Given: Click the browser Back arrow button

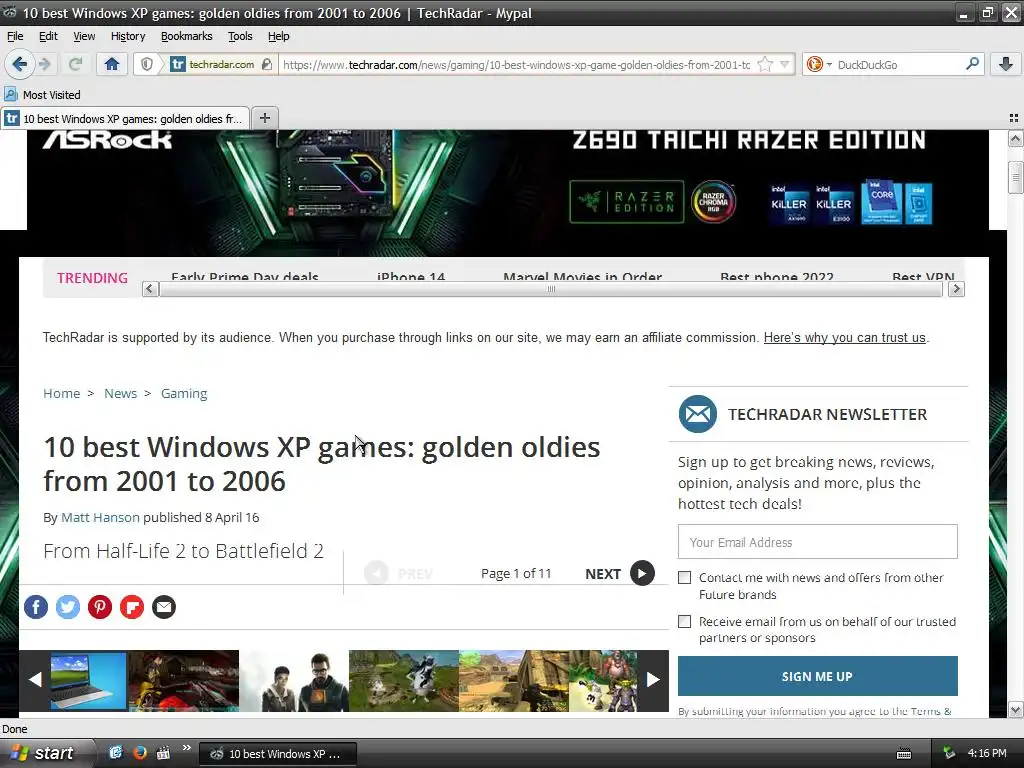Looking at the screenshot, I should pos(20,64).
